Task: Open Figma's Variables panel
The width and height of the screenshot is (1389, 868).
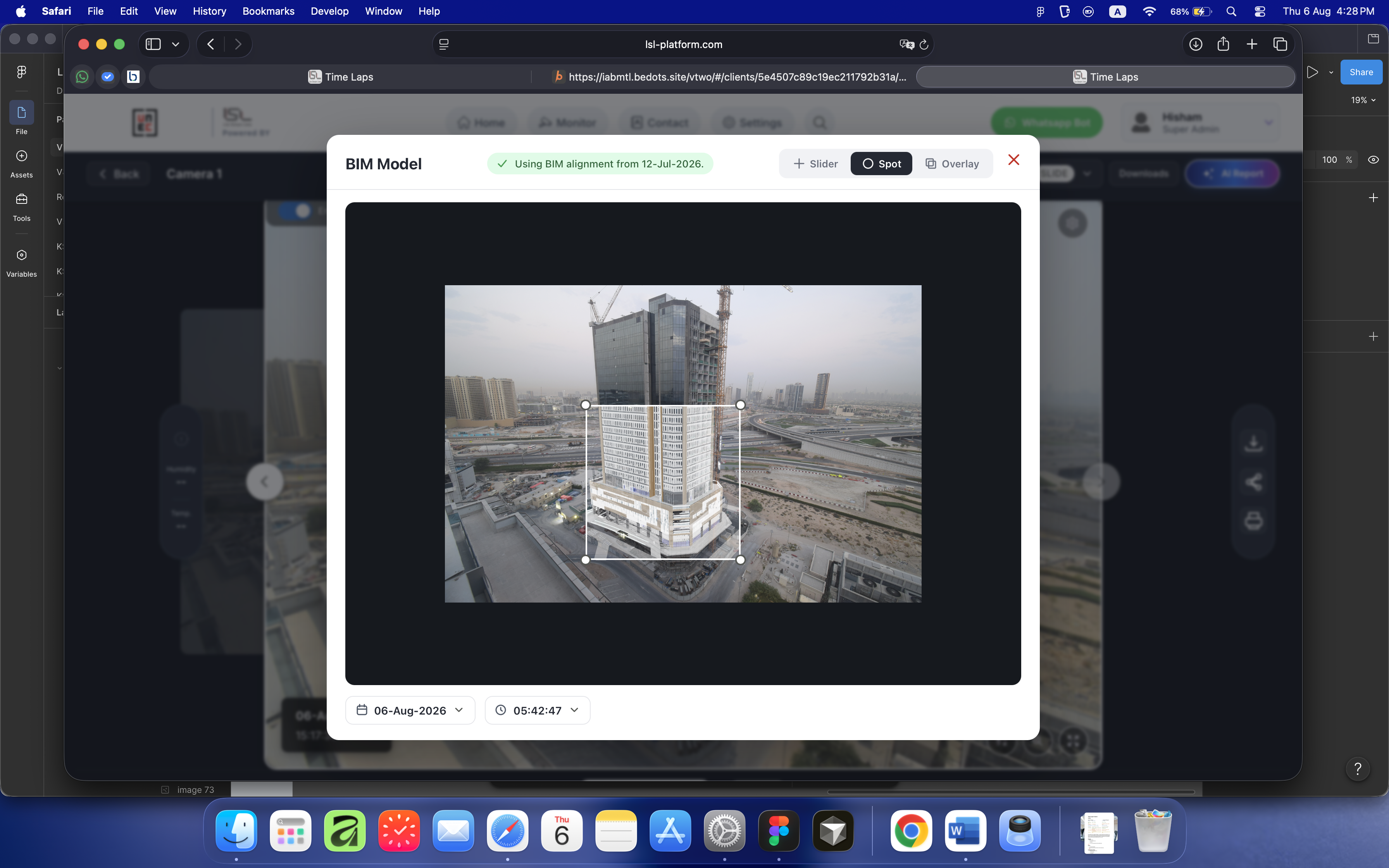Action: [22, 263]
